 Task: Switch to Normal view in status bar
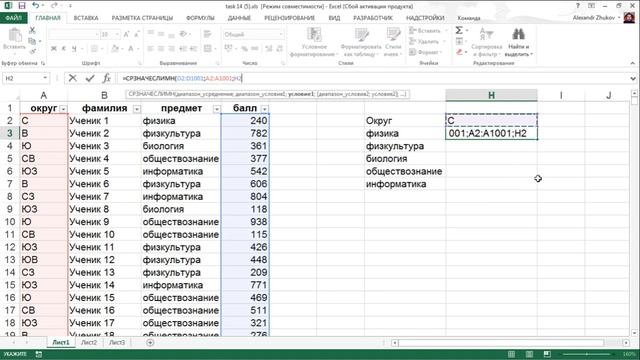[x=511, y=354]
